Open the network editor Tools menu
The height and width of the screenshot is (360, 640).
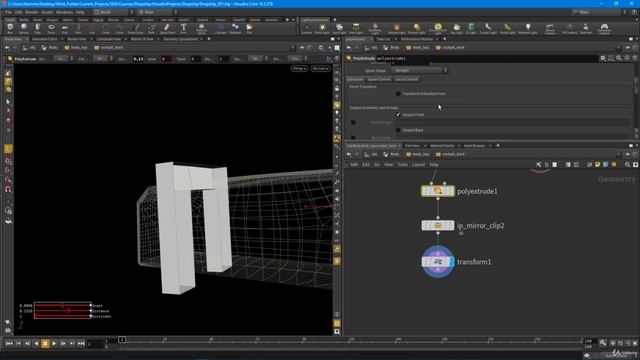coord(402,164)
